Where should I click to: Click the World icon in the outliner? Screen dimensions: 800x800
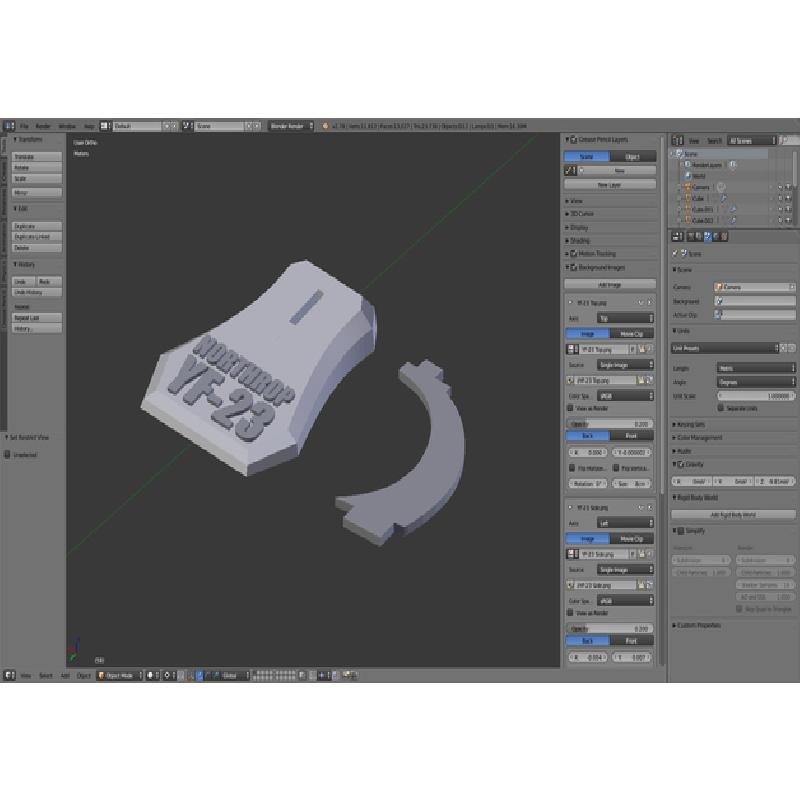[x=688, y=176]
